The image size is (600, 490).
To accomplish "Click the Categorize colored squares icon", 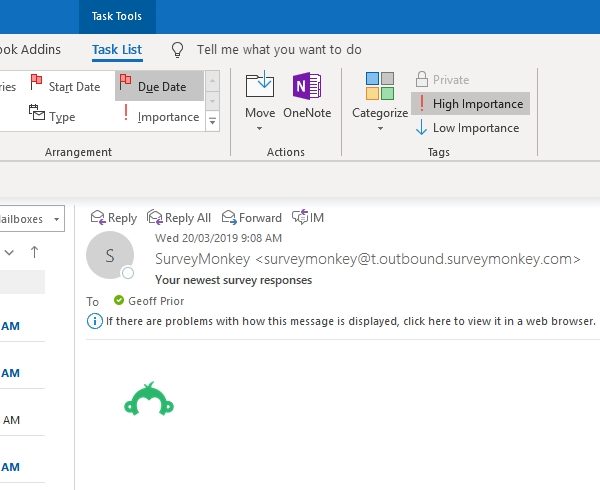I will click(x=380, y=86).
